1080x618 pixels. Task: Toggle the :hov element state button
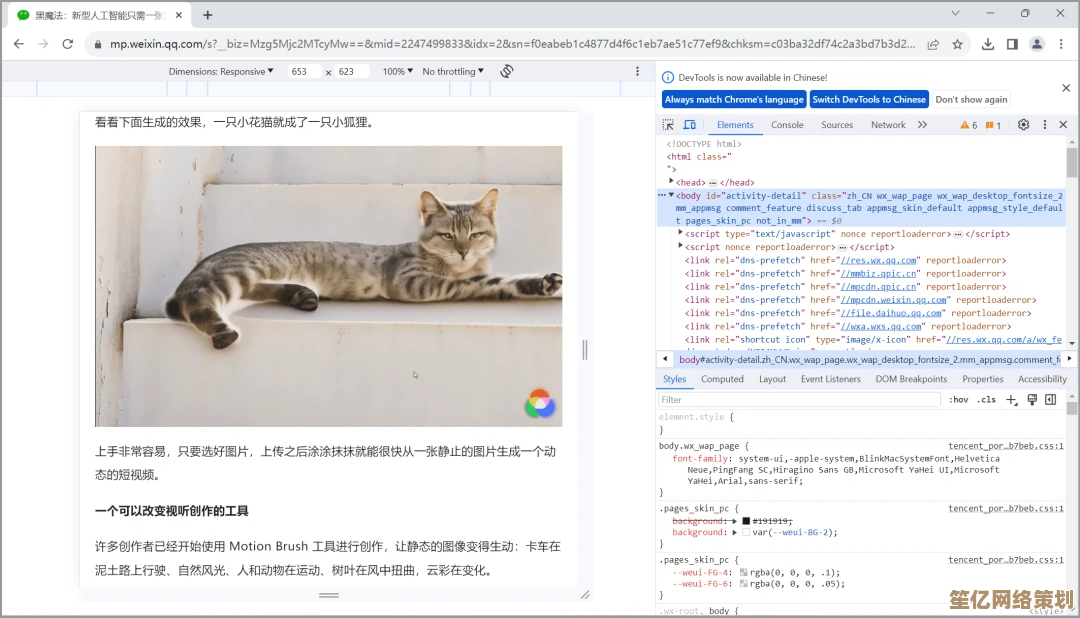(958, 400)
